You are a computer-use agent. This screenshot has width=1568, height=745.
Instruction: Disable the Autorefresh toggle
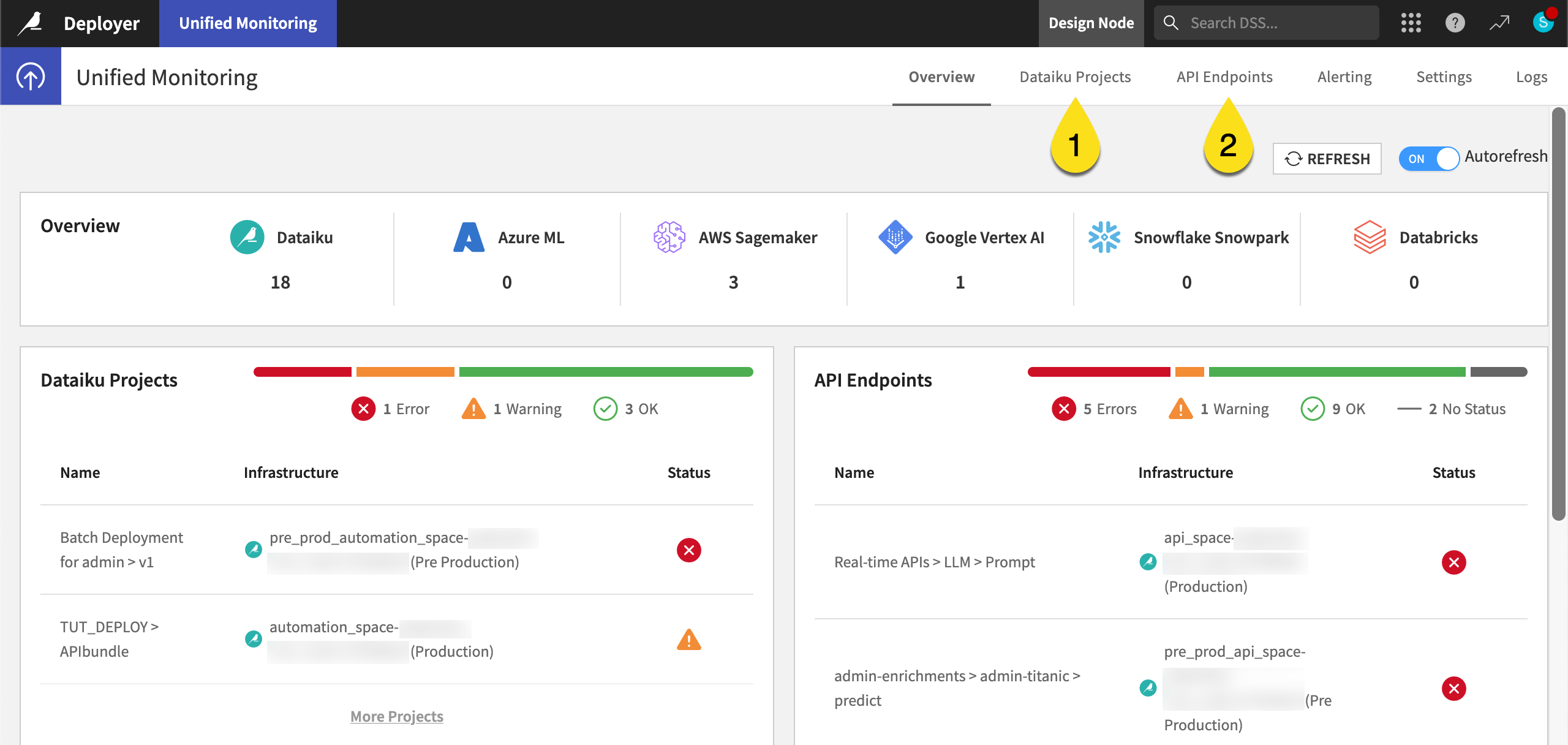click(x=1429, y=159)
